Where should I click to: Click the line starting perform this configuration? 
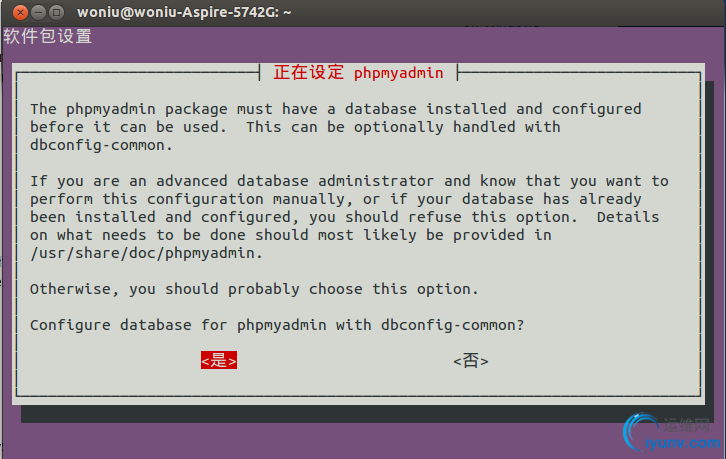[336, 199]
